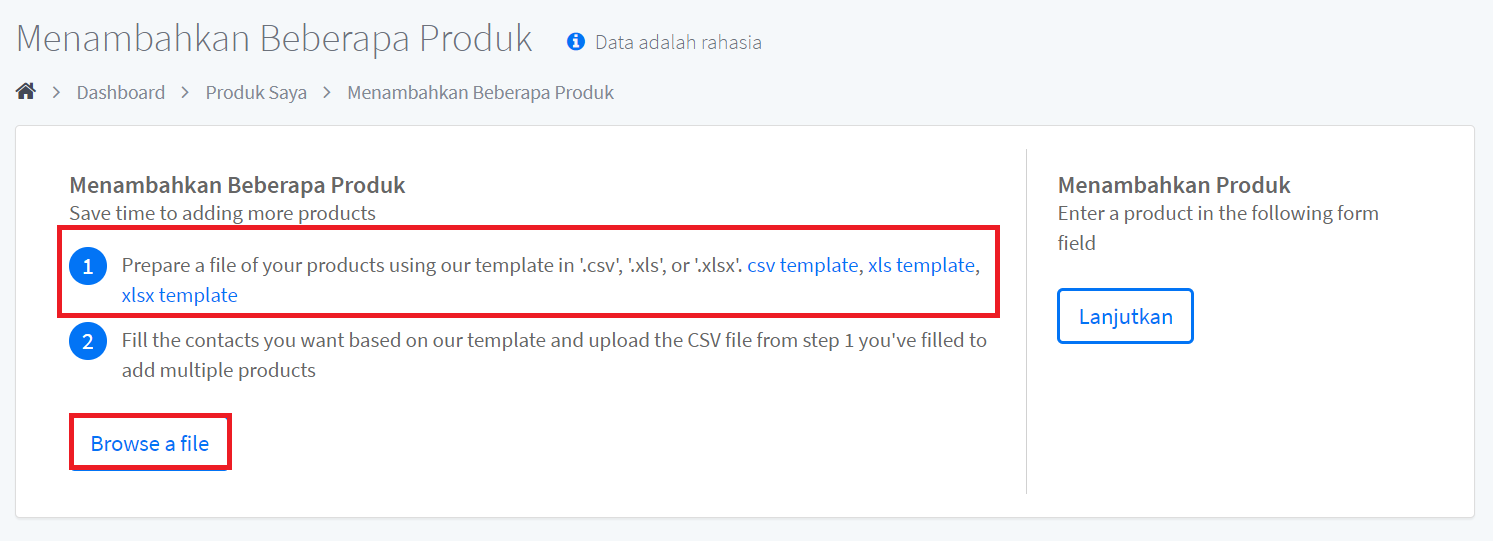Image resolution: width=1493 pixels, height=541 pixels.
Task: Click the chevron right after the home icon
Action: tap(57, 93)
